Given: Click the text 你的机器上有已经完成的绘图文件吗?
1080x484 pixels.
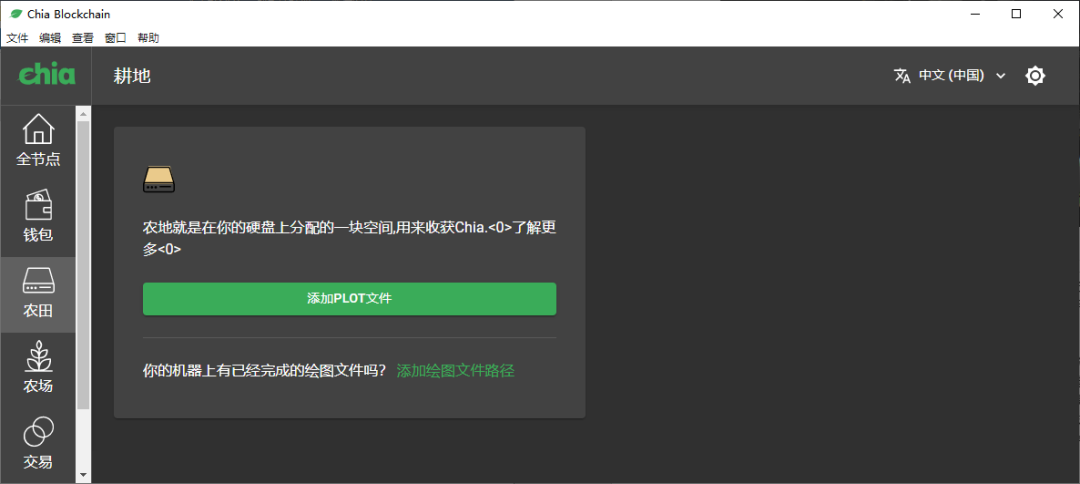Looking at the screenshot, I should [264, 371].
